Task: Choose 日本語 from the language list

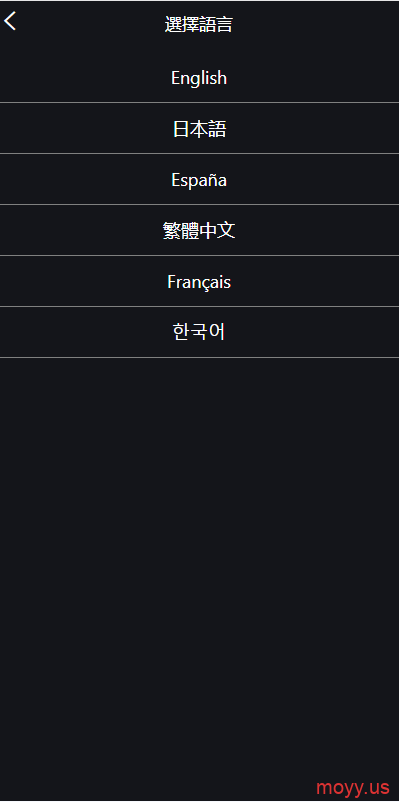Action: point(200,128)
